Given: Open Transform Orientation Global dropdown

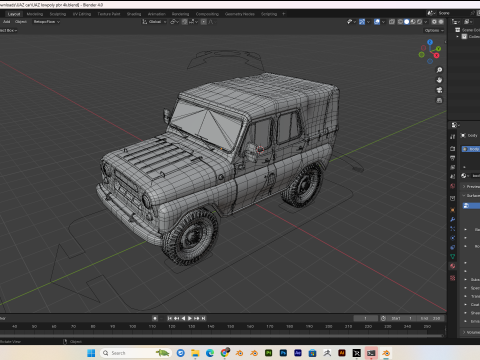Looking at the screenshot, I should coord(154,22).
